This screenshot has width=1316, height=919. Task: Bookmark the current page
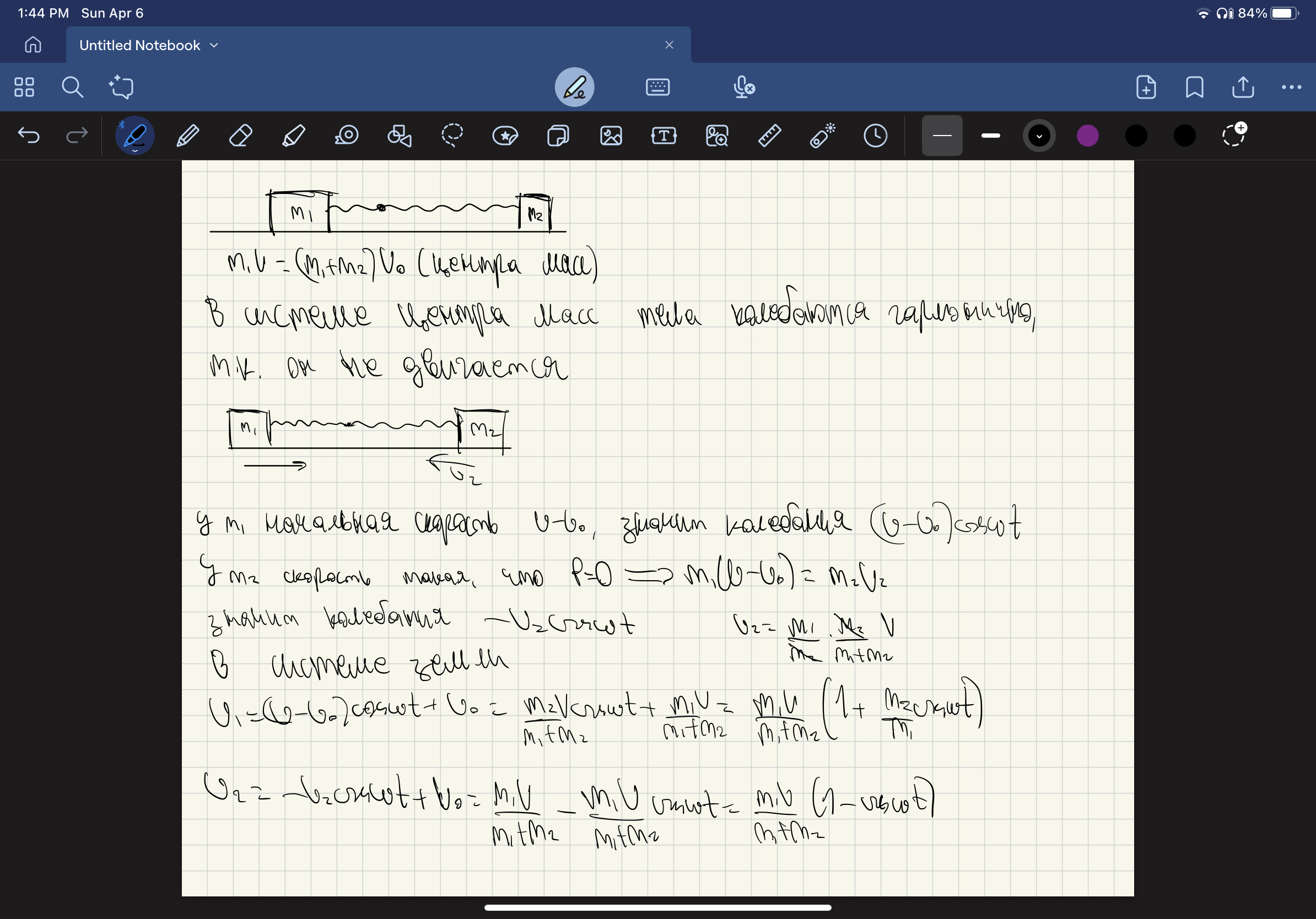1195,87
